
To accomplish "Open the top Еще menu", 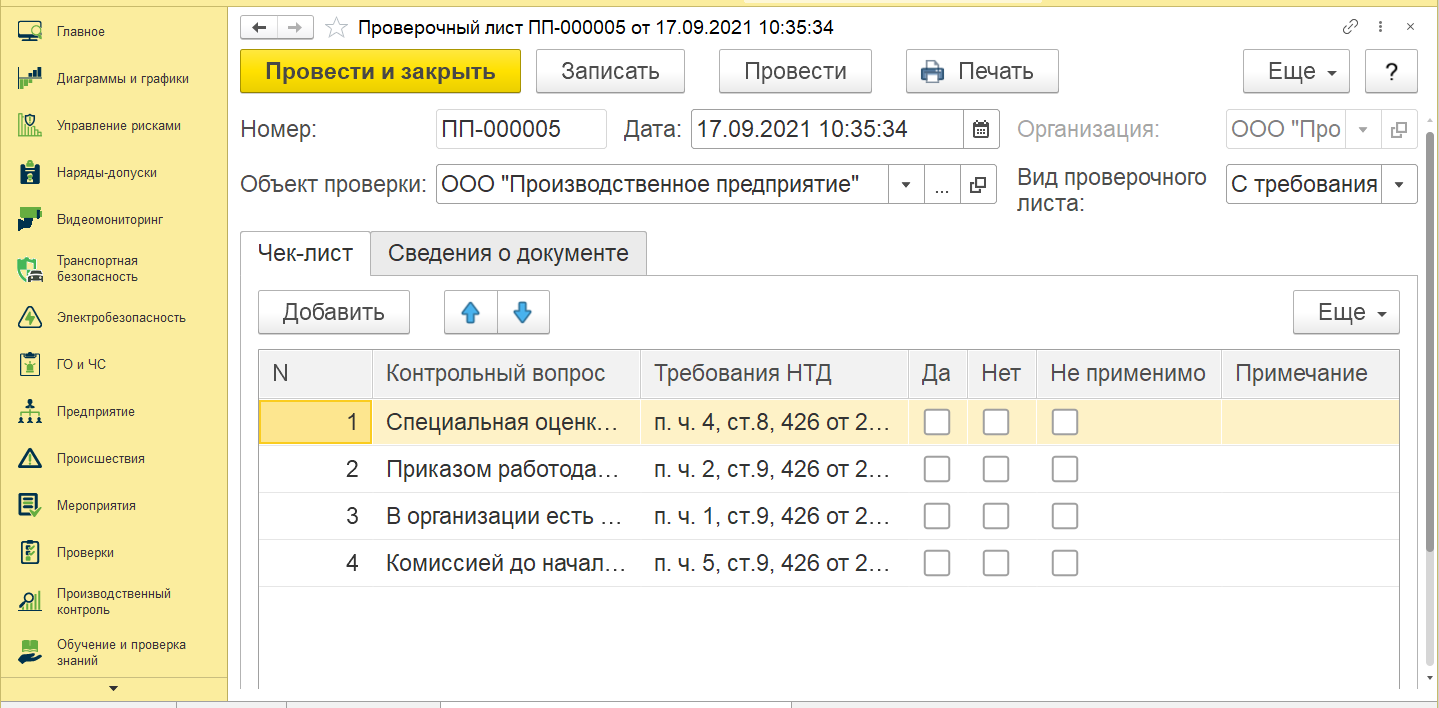I will click(1296, 71).
